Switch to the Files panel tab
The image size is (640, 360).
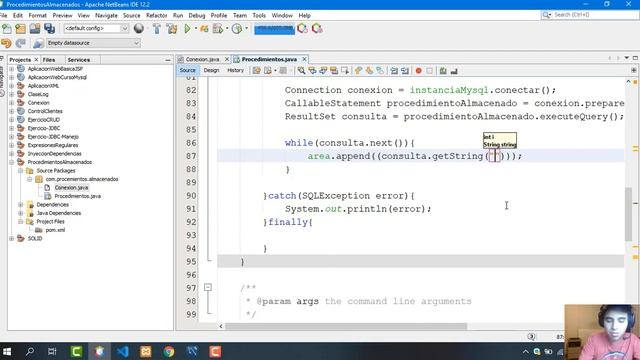coord(49,60)
